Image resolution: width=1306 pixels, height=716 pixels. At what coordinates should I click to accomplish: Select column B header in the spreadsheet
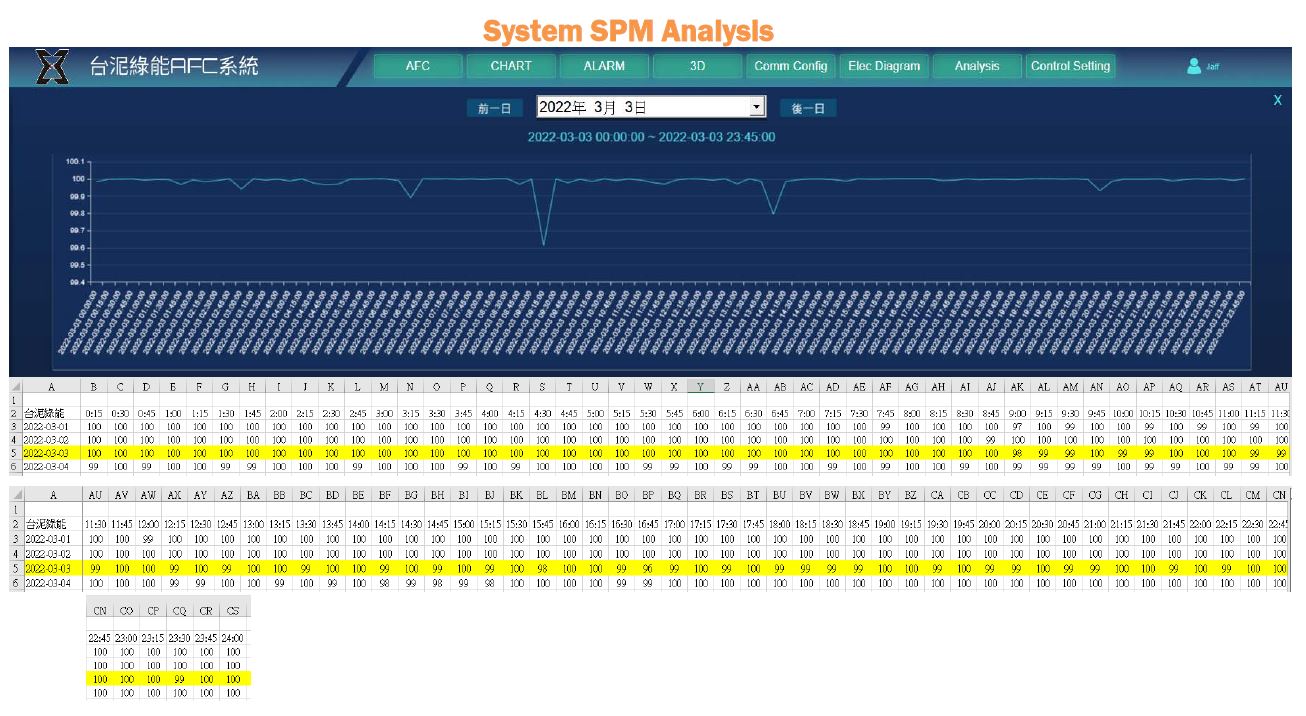(x=93, y=387)
